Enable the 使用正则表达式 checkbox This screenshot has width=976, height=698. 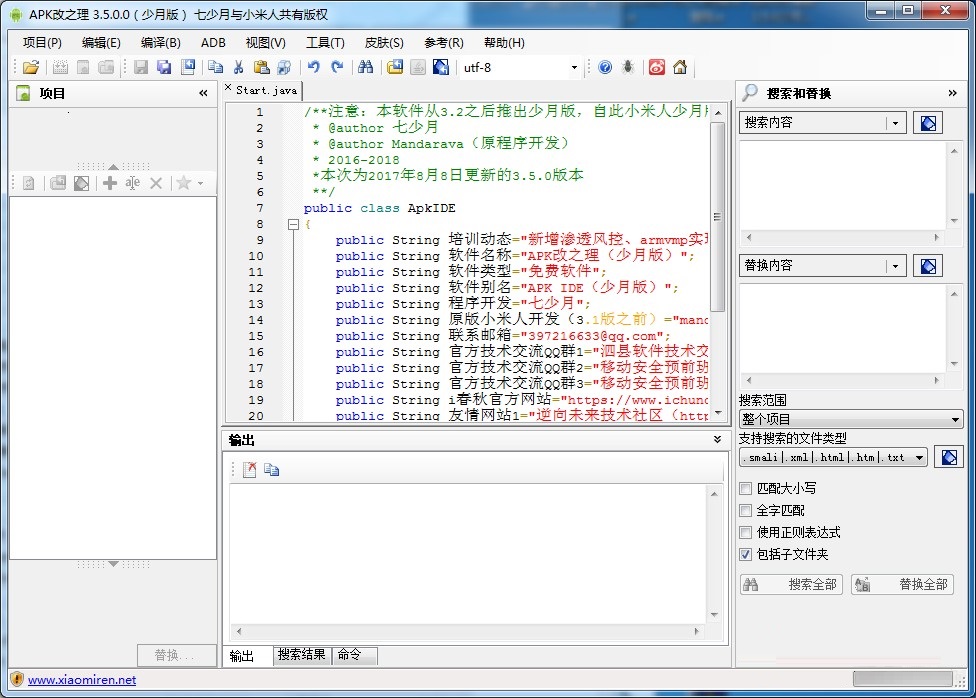pos(746,532)
